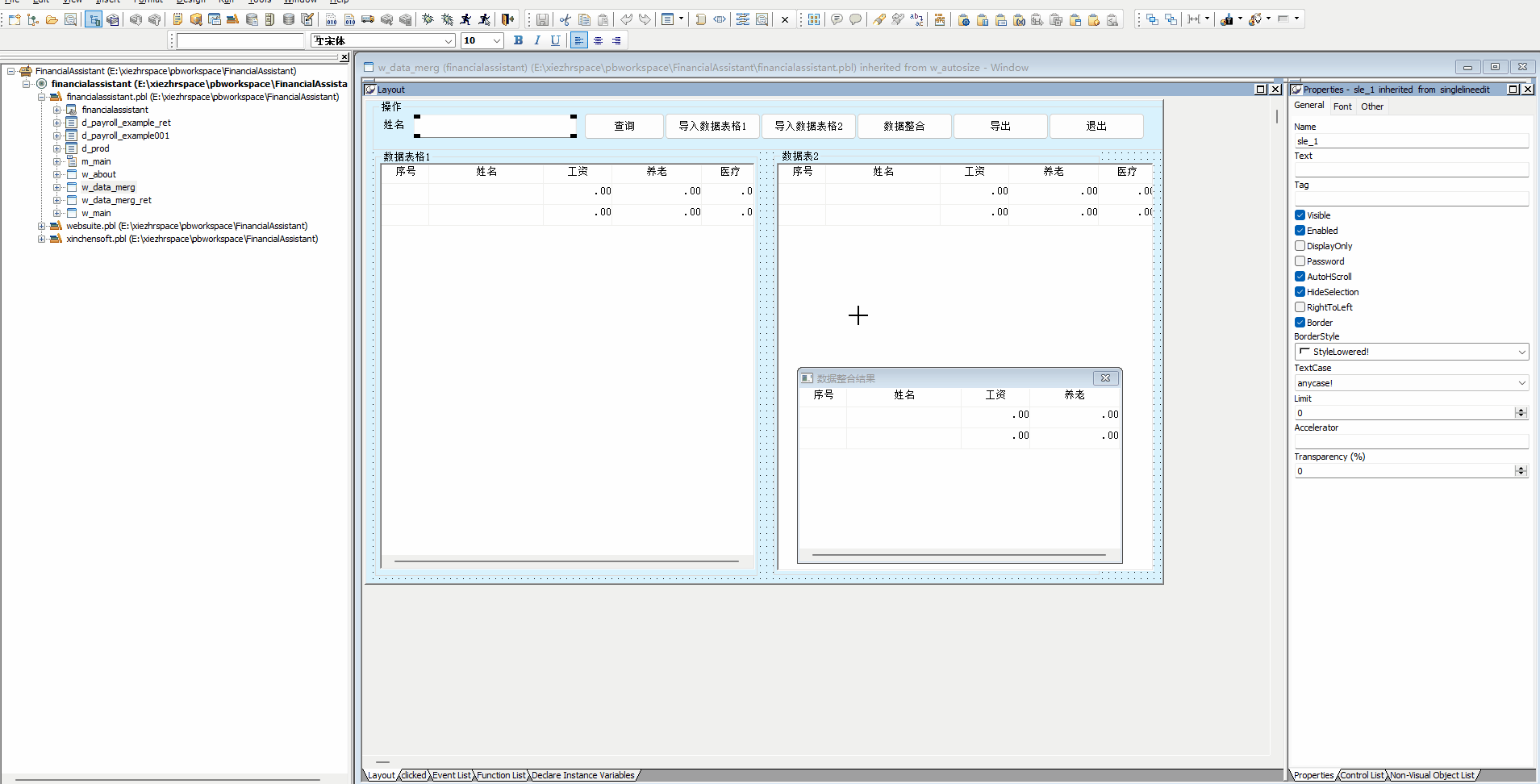Click the Copy icon

[584, 19]
